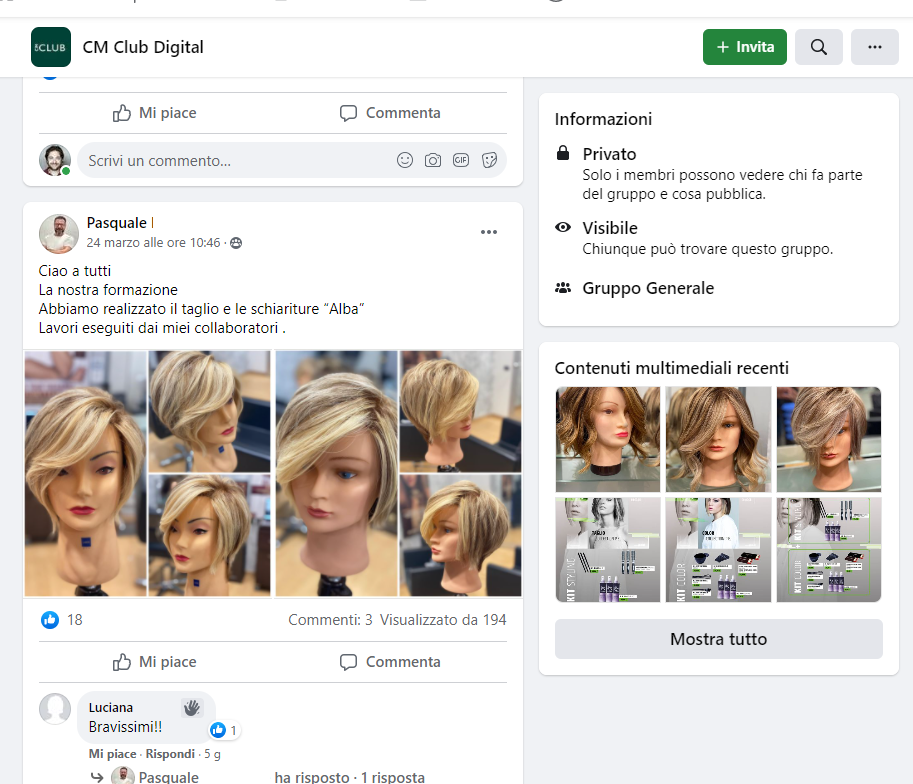
Task: Click the eye icon next to Visibile
Action: (562, 227)
